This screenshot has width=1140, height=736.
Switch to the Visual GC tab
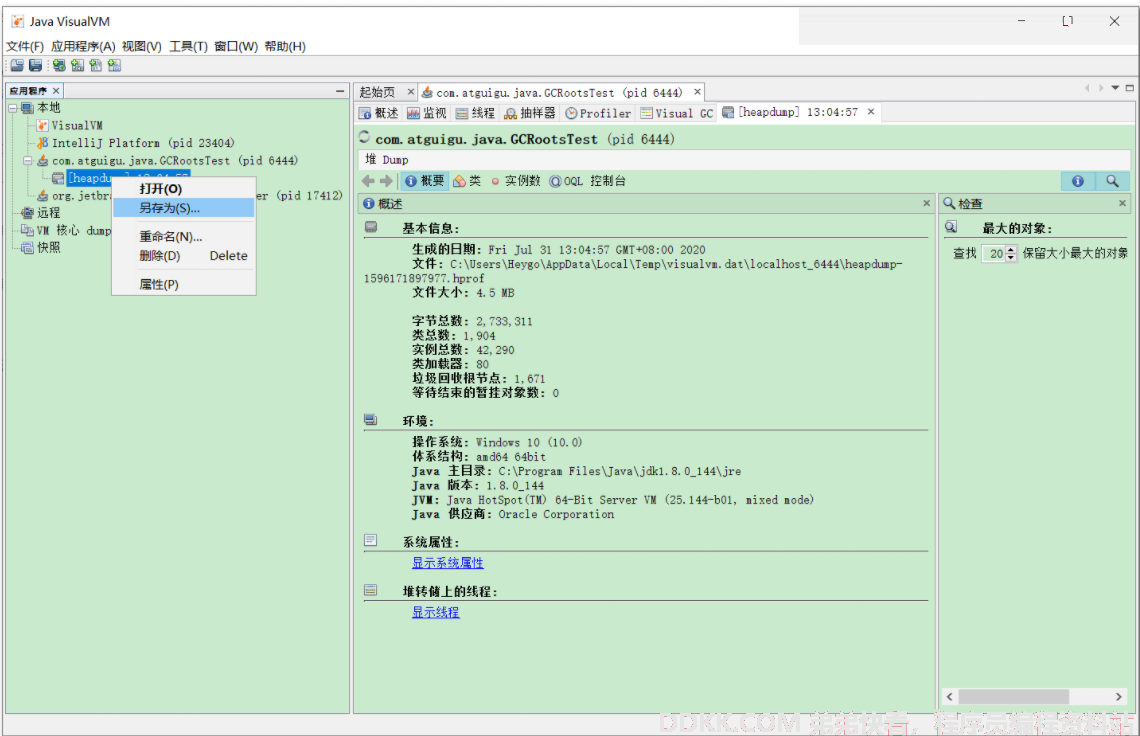click(677, 113)
